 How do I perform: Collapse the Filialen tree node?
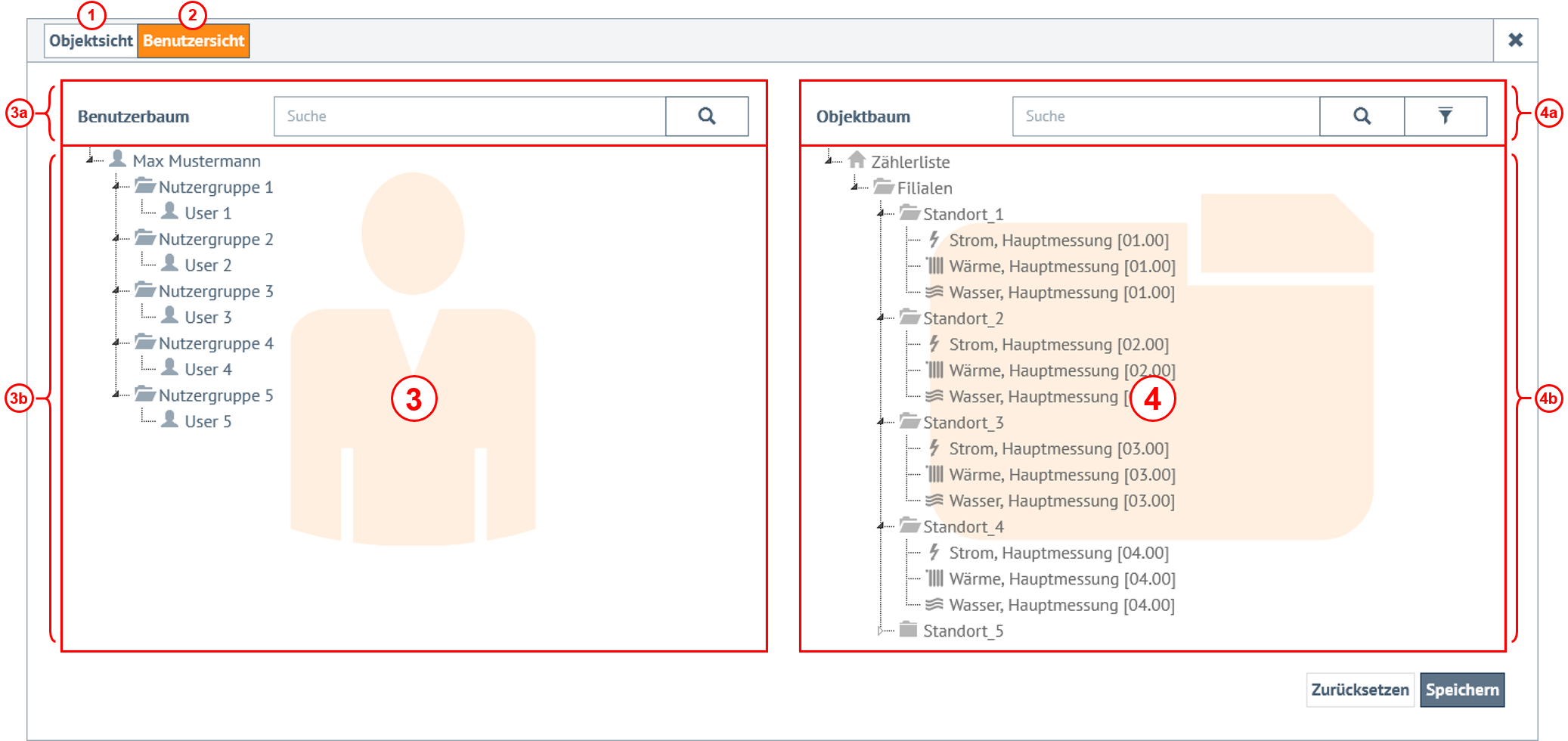click(854, 187)
